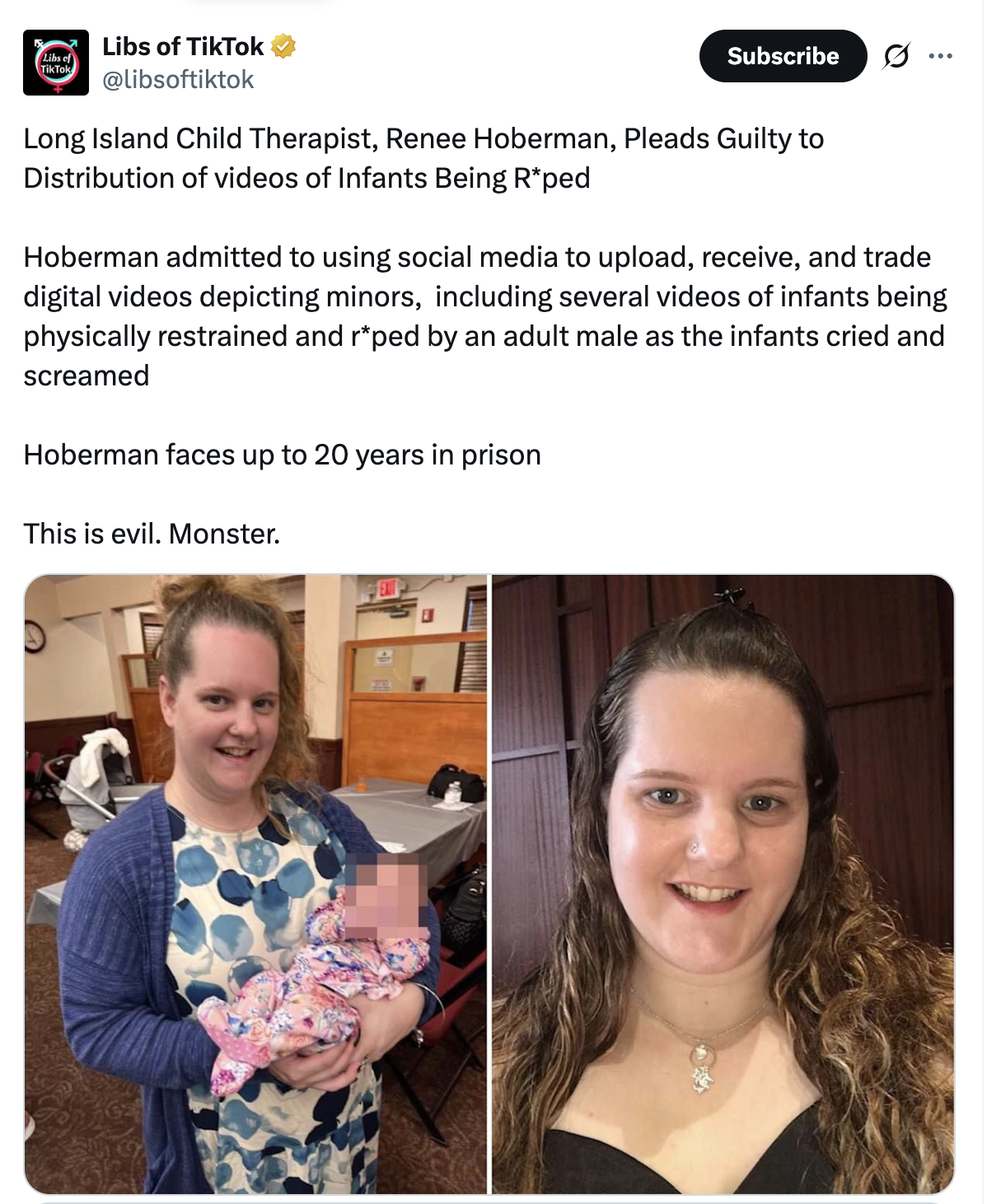Open the Libs of TikTok profile avatar

click(56, 63)
